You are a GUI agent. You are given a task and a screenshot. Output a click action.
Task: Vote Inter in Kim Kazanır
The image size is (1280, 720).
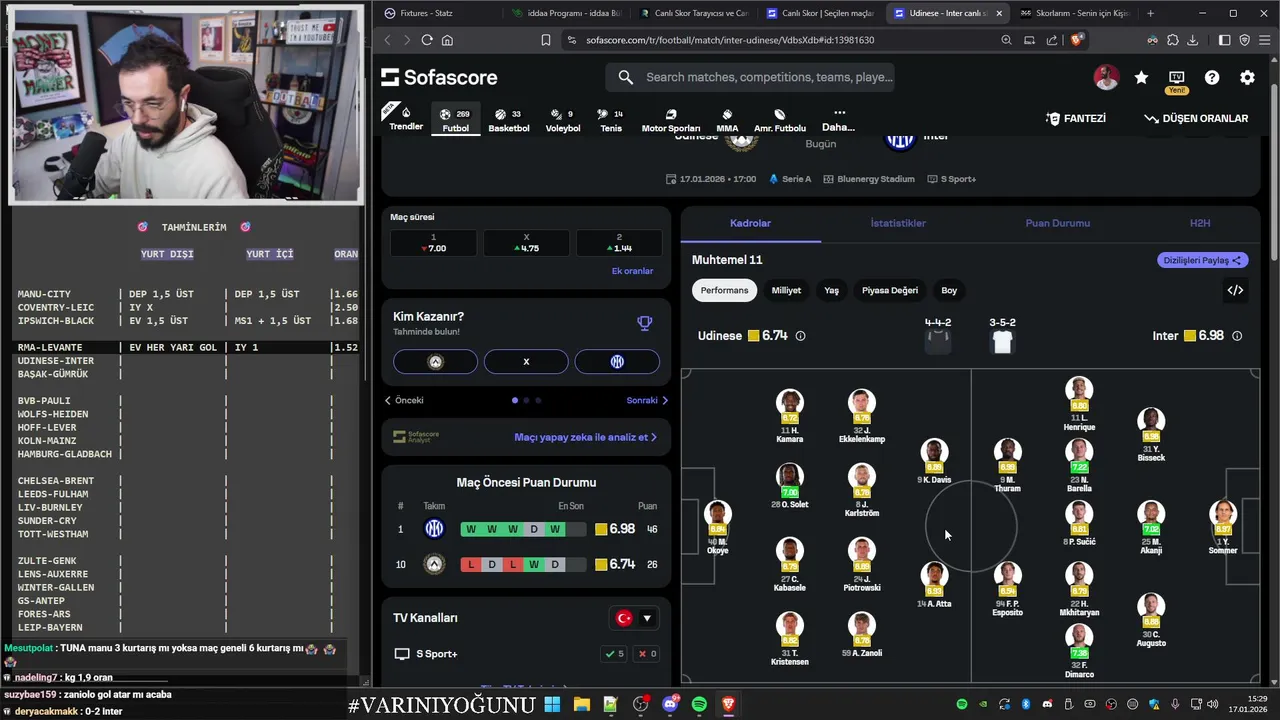[617, 362]
